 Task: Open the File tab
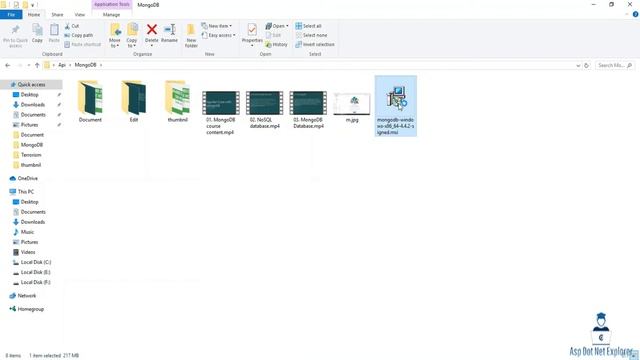11,15
